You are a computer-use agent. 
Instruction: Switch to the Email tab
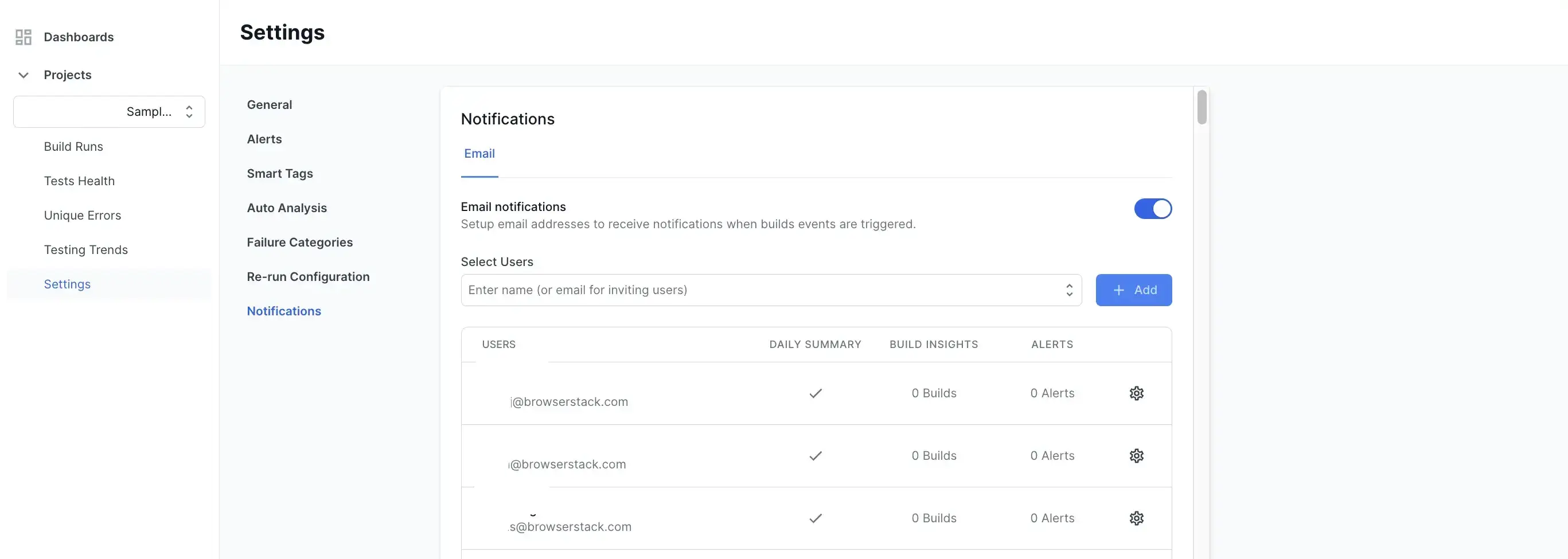tap(479, 154)
